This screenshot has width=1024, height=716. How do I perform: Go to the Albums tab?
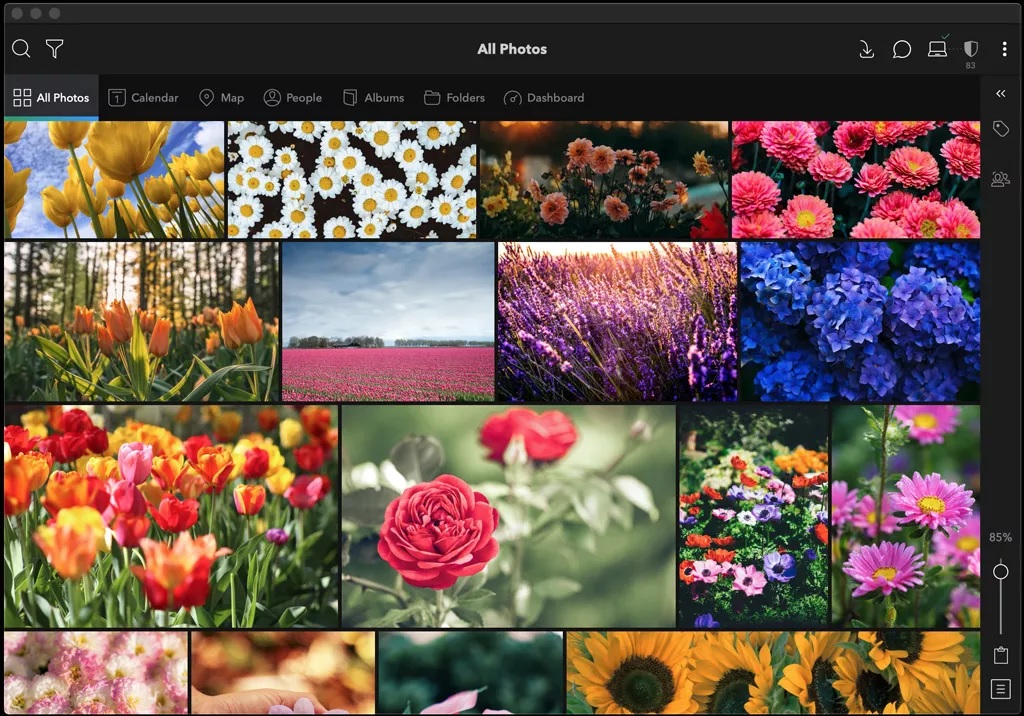(x=373, y=98)
